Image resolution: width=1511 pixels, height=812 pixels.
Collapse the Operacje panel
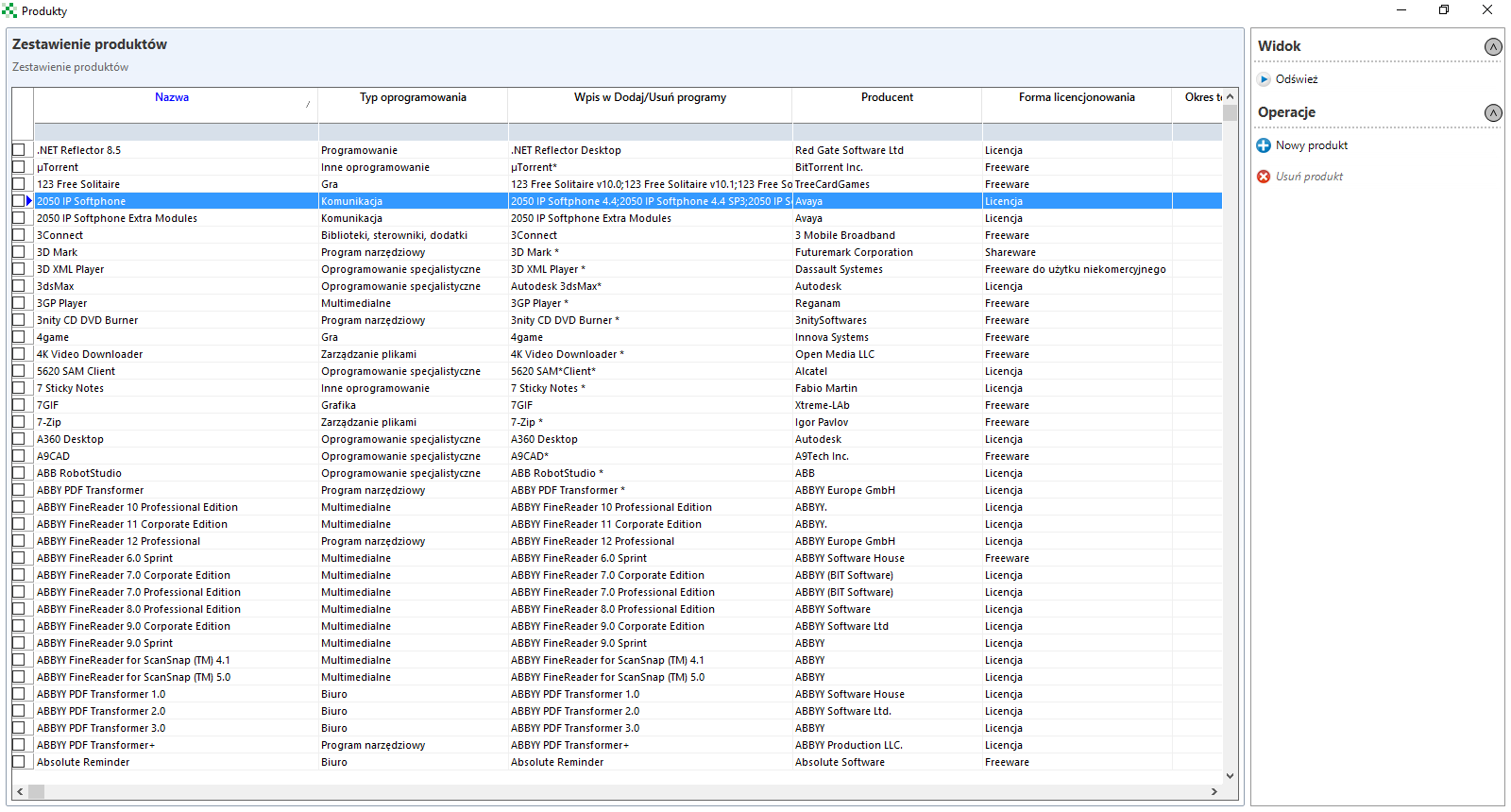click(1493, 112)
